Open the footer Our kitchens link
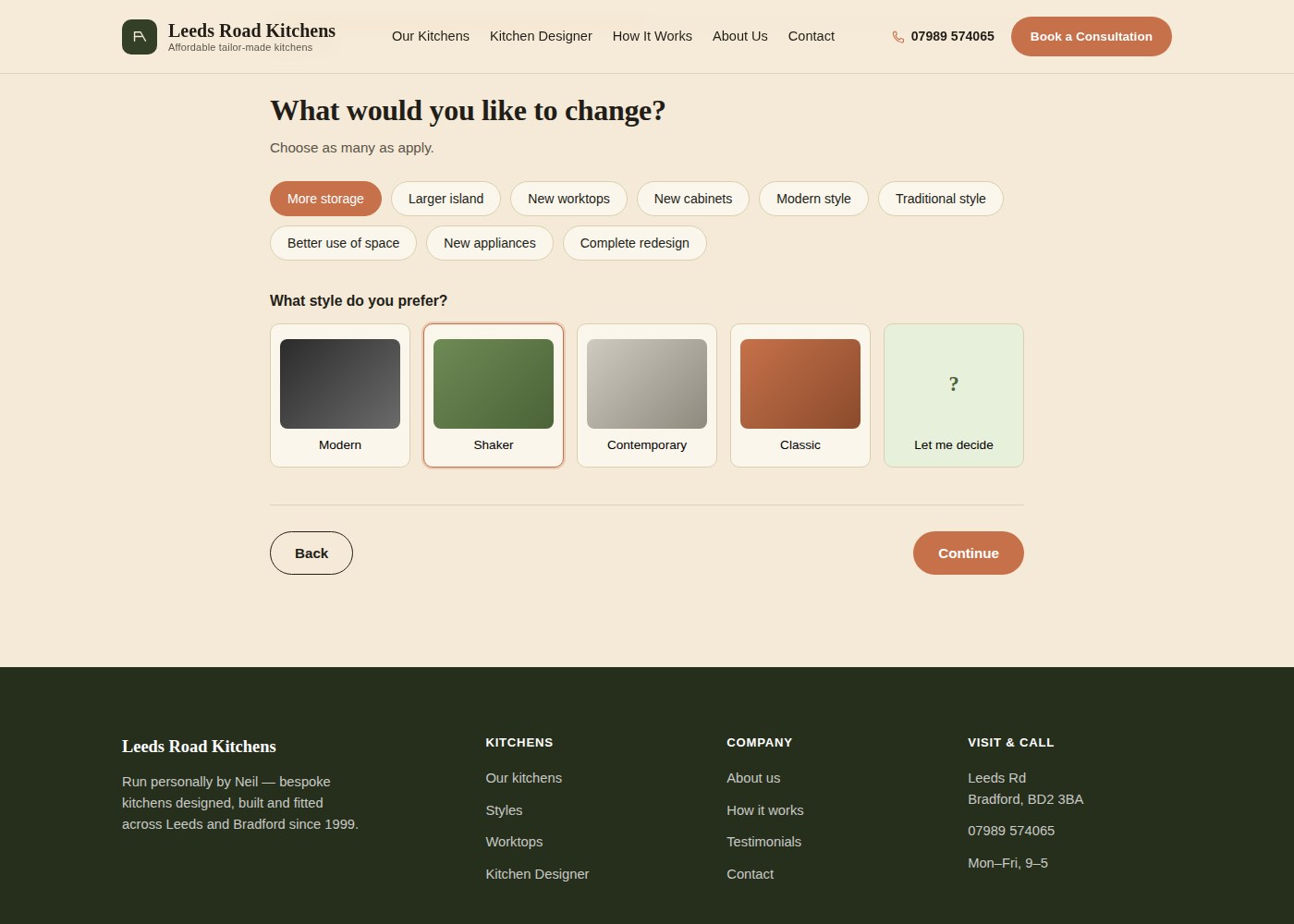This screenshot has width=1294, height=924. pyautogui.click(x=524, y=778)
